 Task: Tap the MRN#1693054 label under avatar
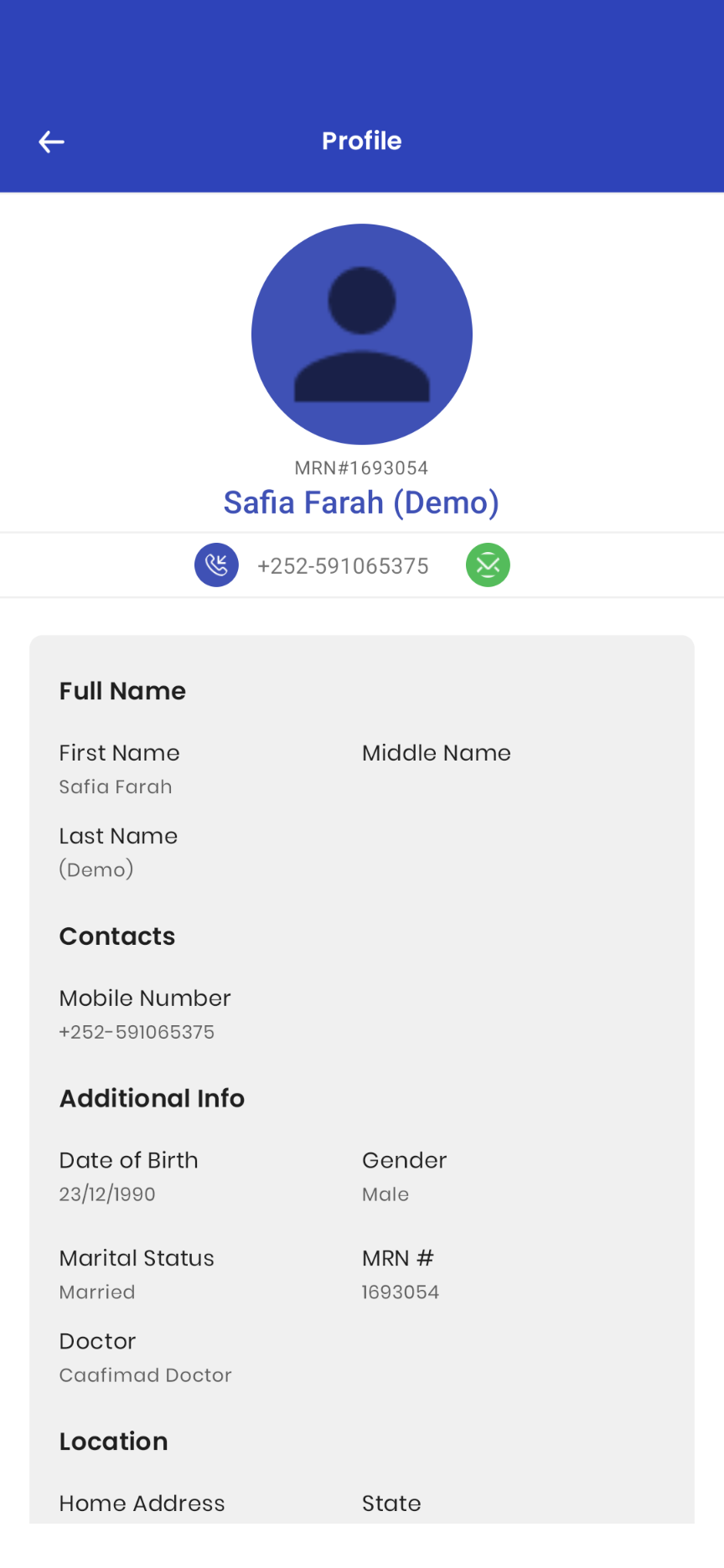[361, 467]
